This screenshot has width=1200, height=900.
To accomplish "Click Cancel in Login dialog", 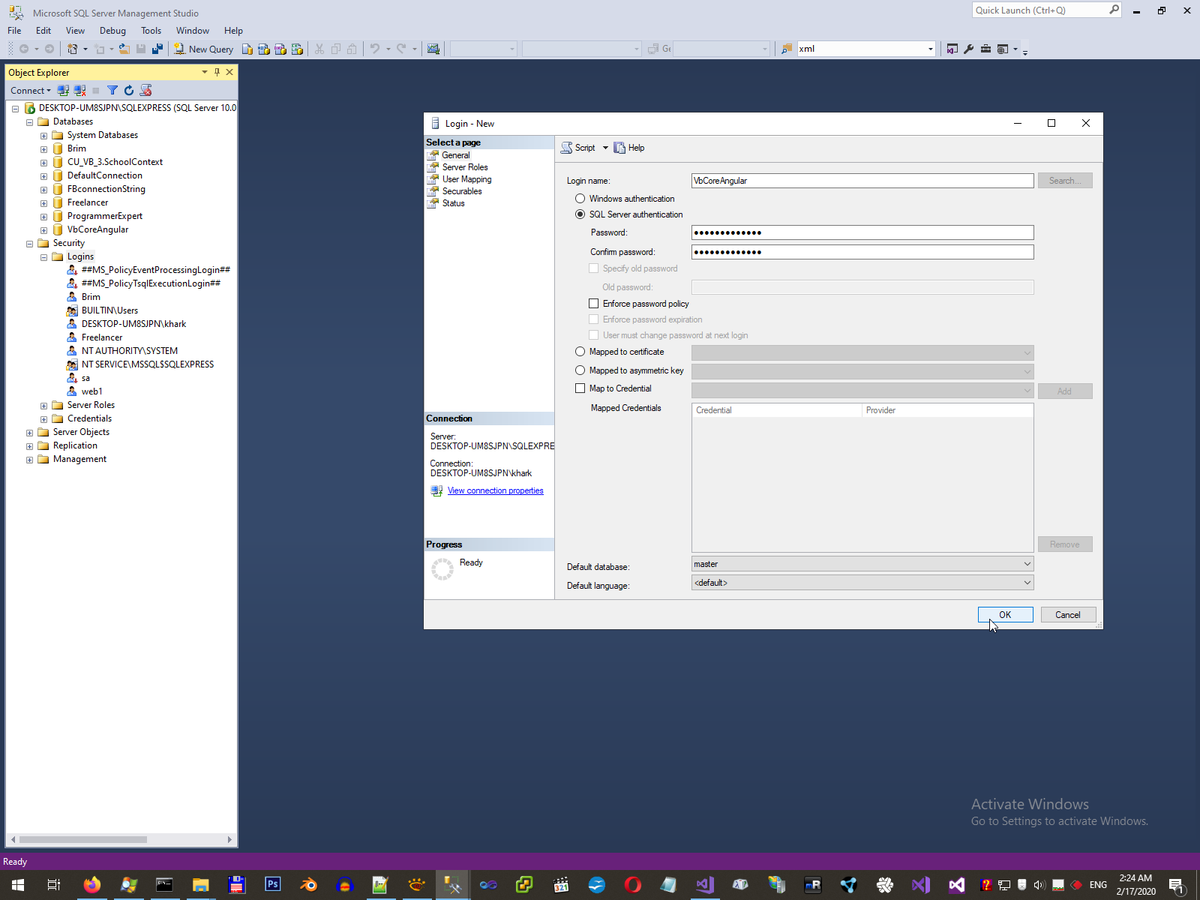I will tap(1068, 615).
